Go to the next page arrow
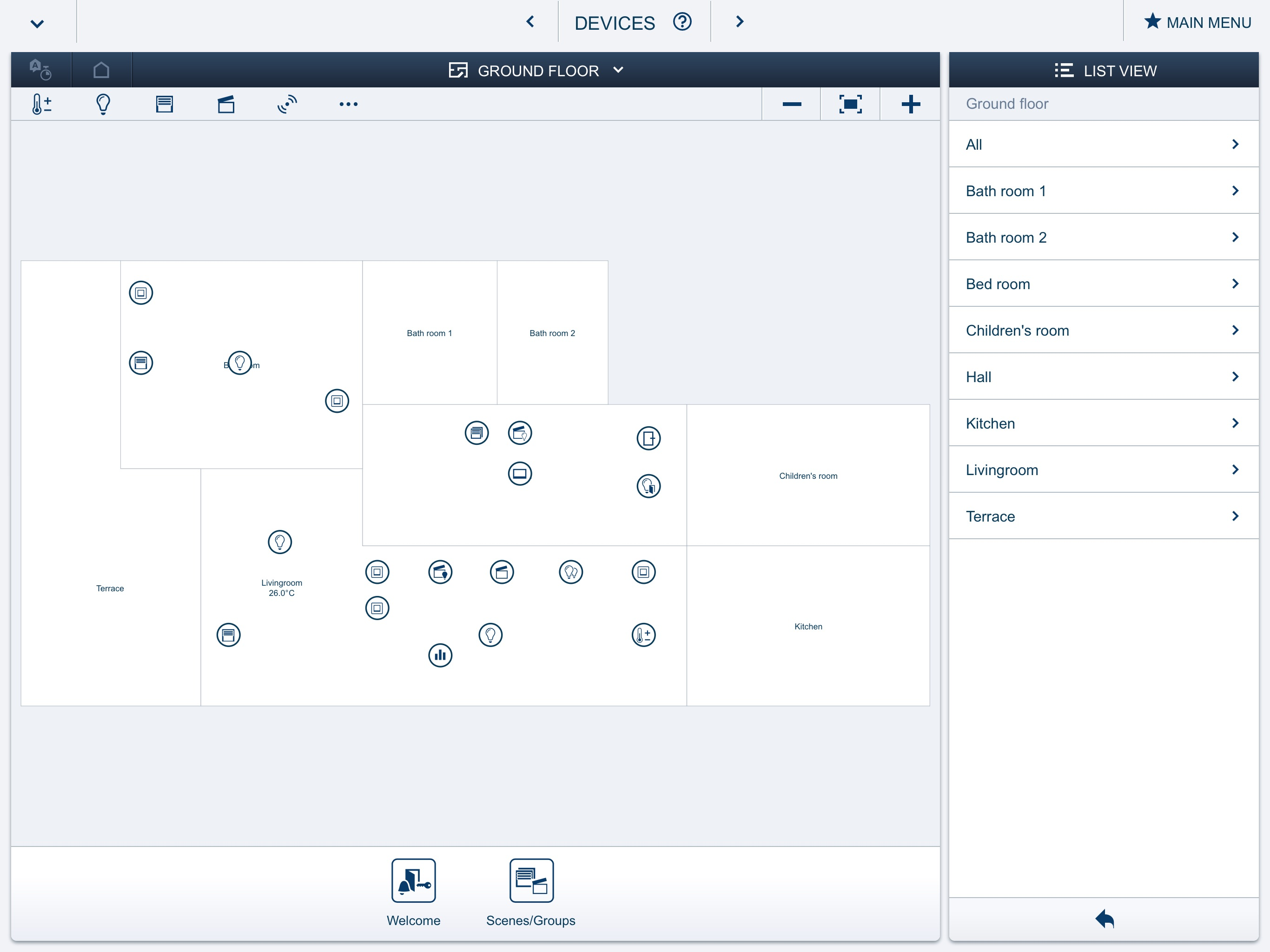Image resolution: width=1270 pixels, height=952 pixels. point(740,22)
